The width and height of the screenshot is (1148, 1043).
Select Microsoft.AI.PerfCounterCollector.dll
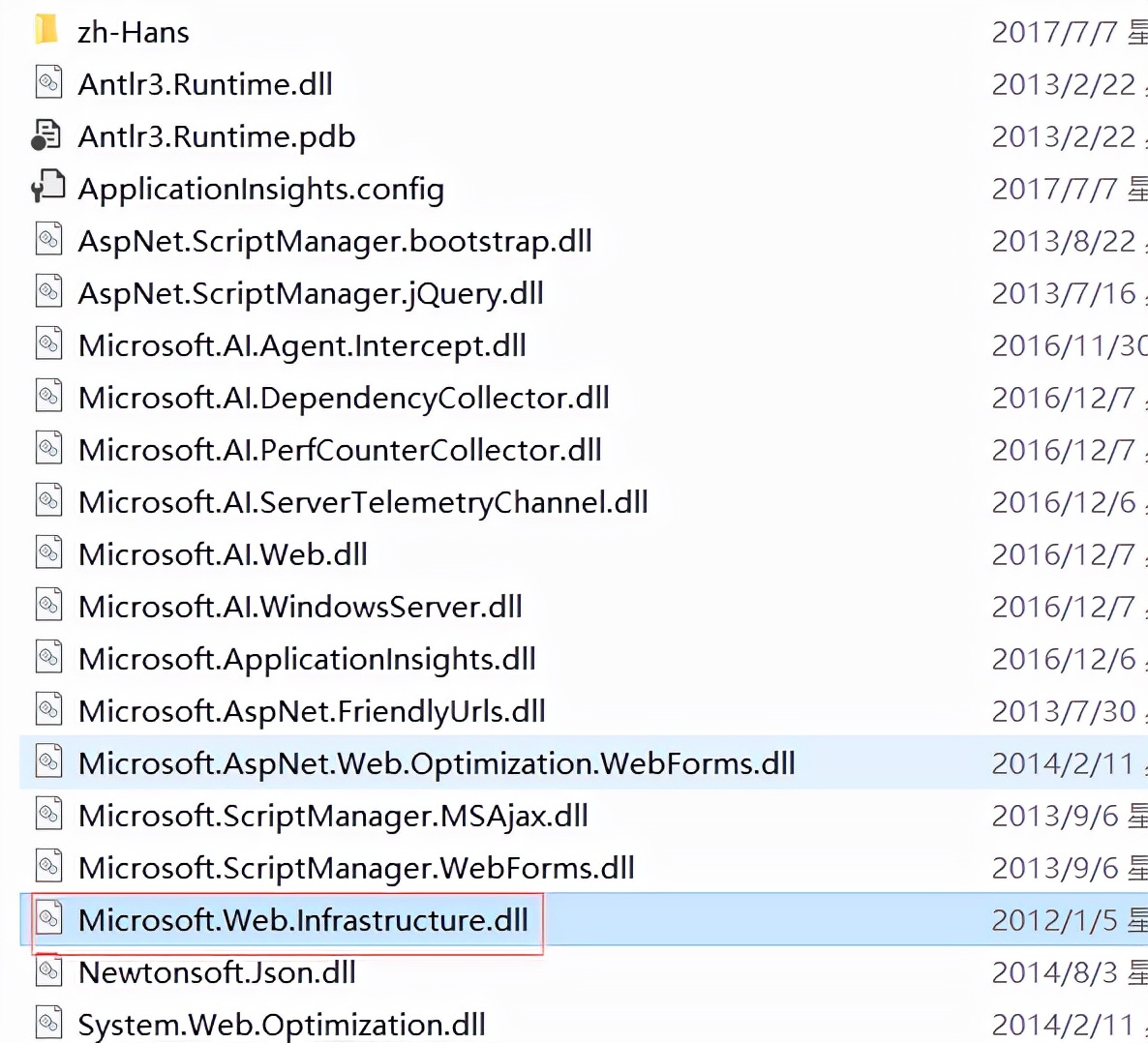(339, 448)
